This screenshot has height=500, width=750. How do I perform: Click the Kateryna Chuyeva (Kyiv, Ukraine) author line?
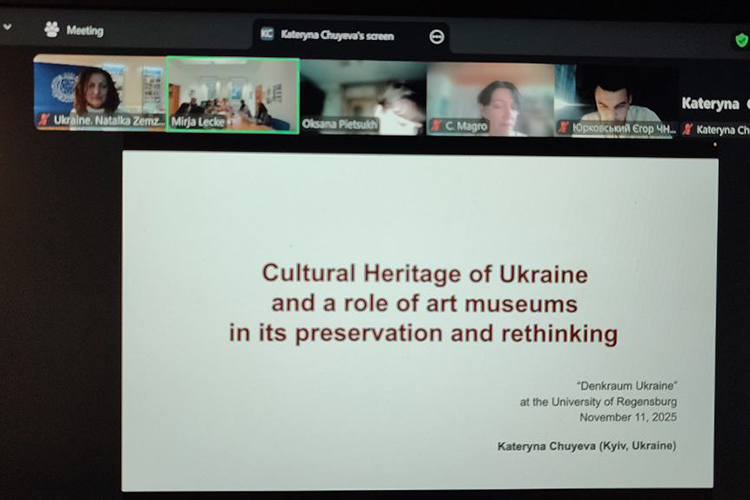[586, 445]
